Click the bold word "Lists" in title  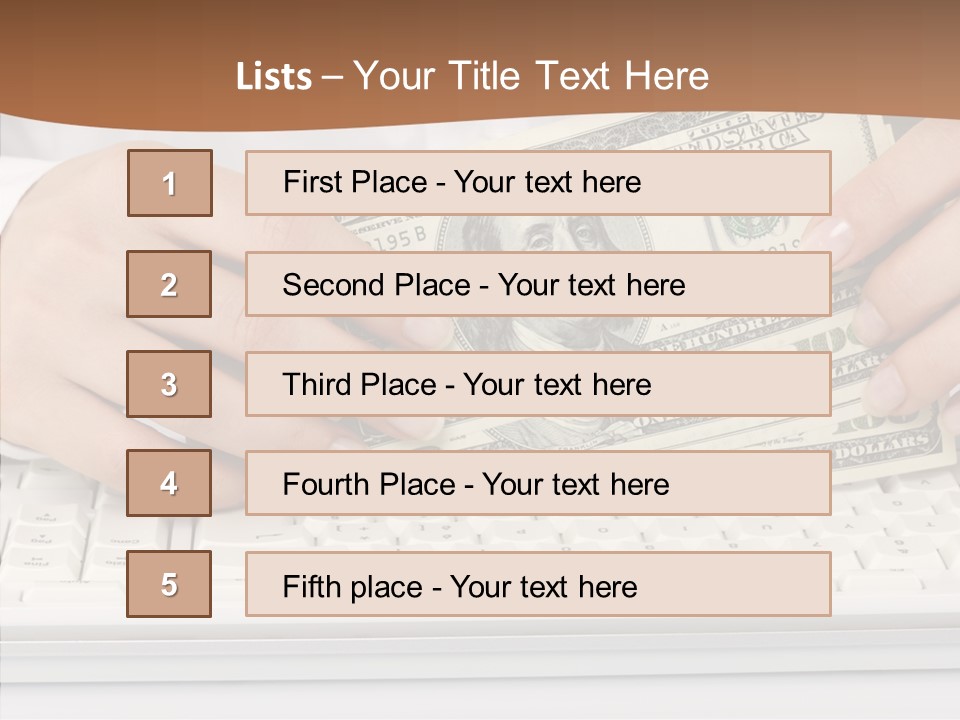[274, 77]
